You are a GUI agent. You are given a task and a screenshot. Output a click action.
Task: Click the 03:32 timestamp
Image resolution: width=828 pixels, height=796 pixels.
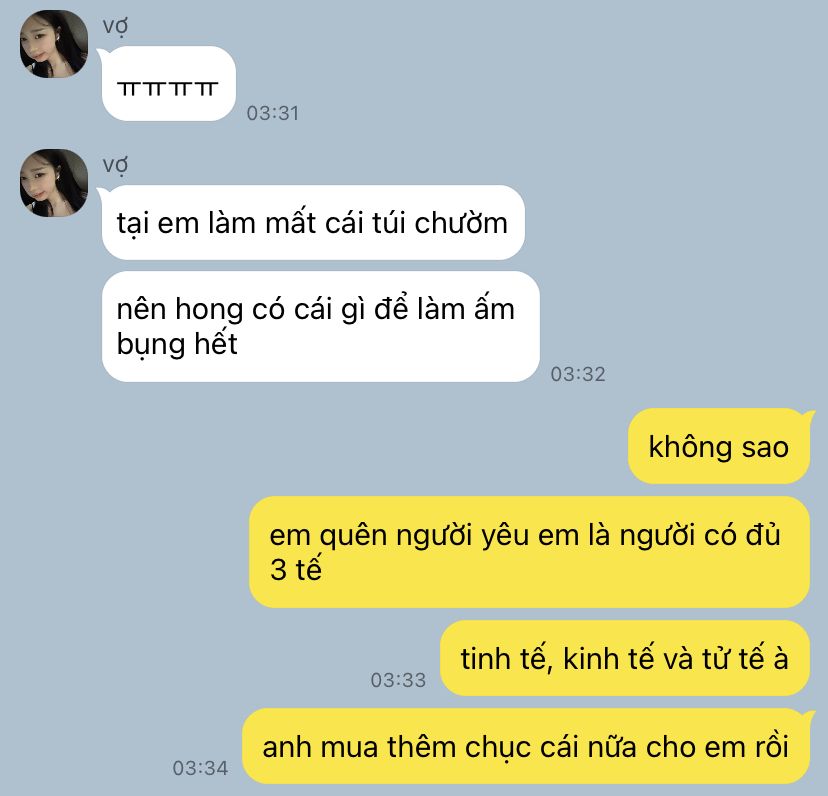pos(578,374)
